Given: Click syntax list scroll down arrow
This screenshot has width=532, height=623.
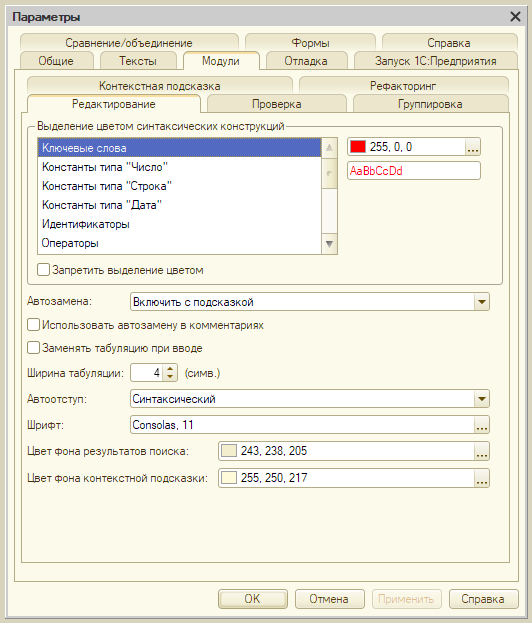Looking at the screenshot, I should (x=329, y=244).
